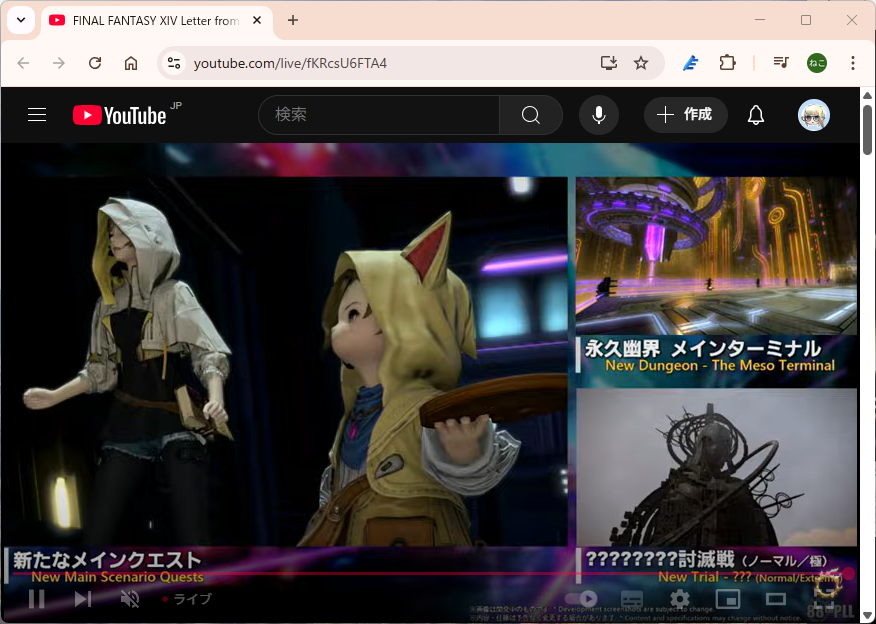
Task: View site information for youtube.com
Action: click(x=174, y=63)
